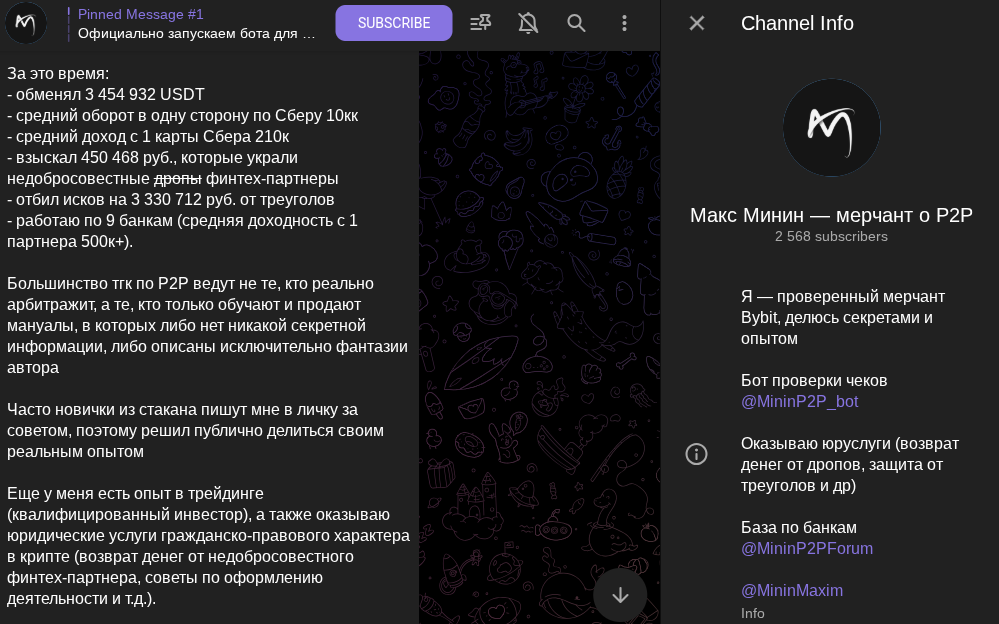
Task: Open search in channel
Action: [x=576, y=23]
